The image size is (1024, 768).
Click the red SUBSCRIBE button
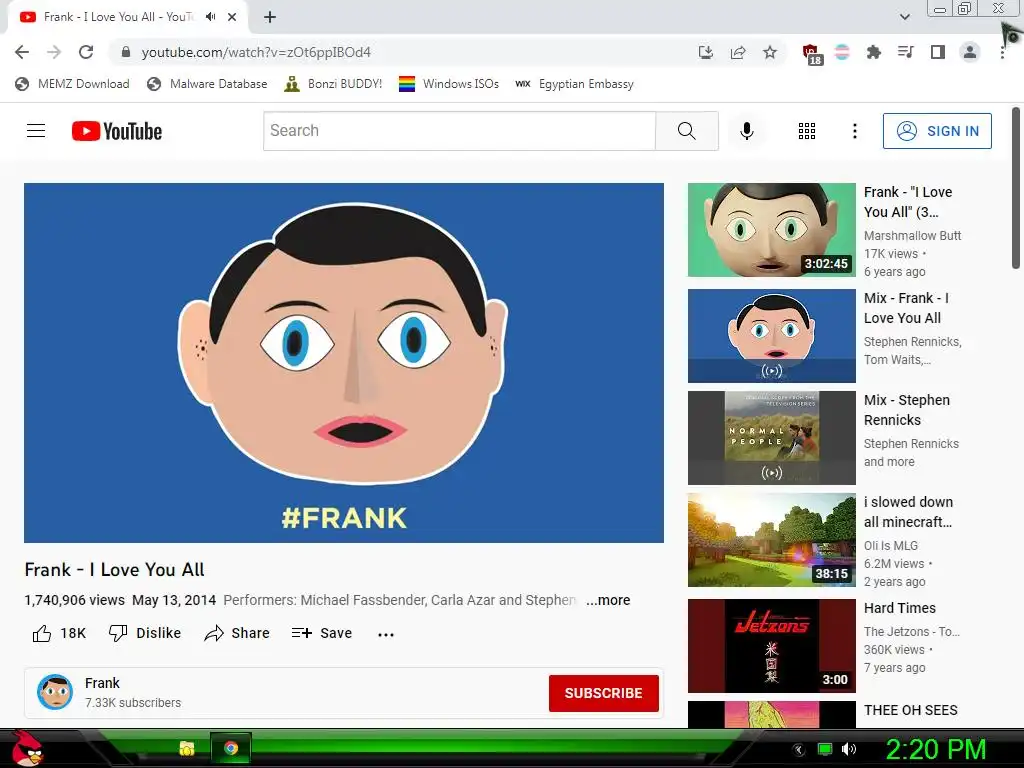[603, 693]
